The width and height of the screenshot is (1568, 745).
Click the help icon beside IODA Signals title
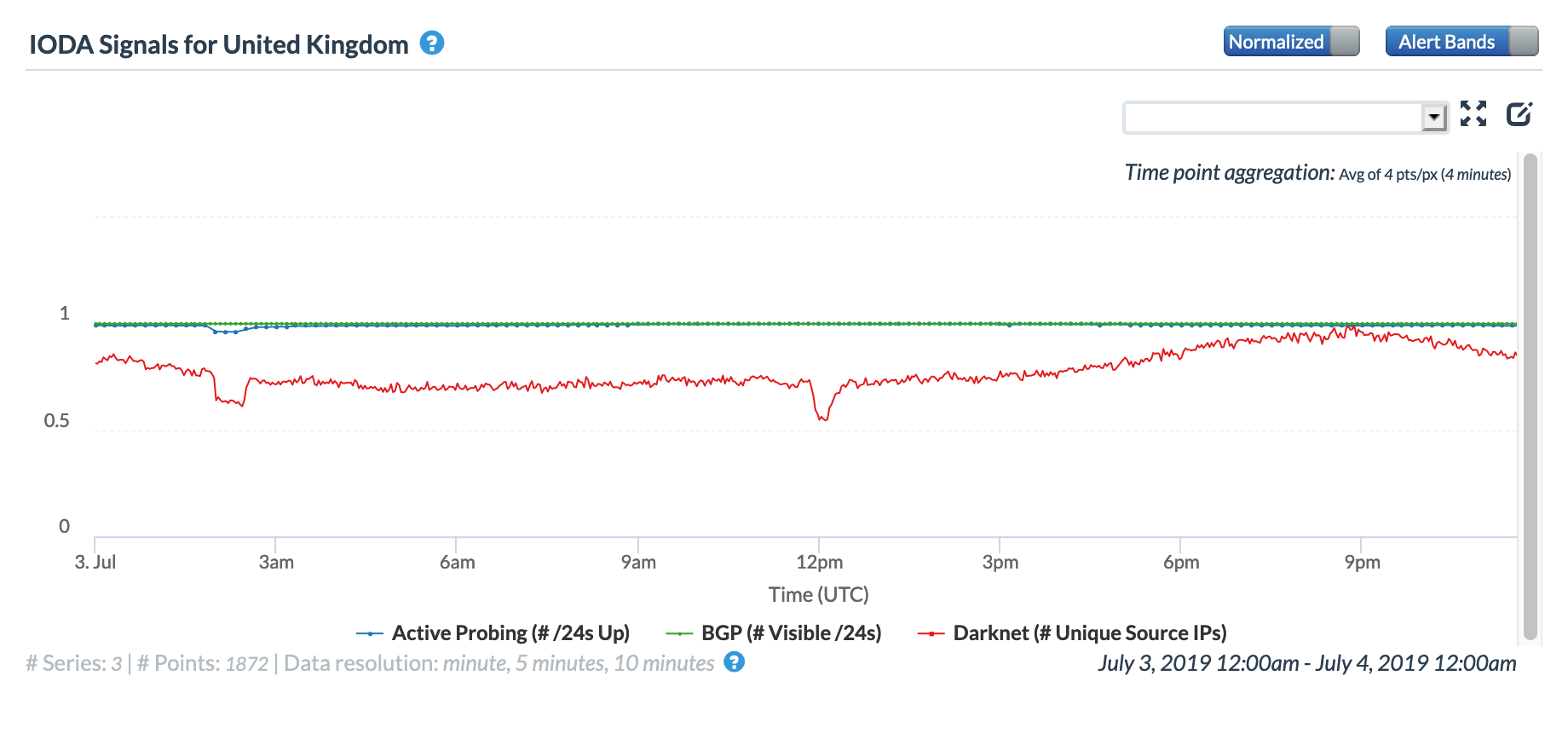[x=432, y=43]
